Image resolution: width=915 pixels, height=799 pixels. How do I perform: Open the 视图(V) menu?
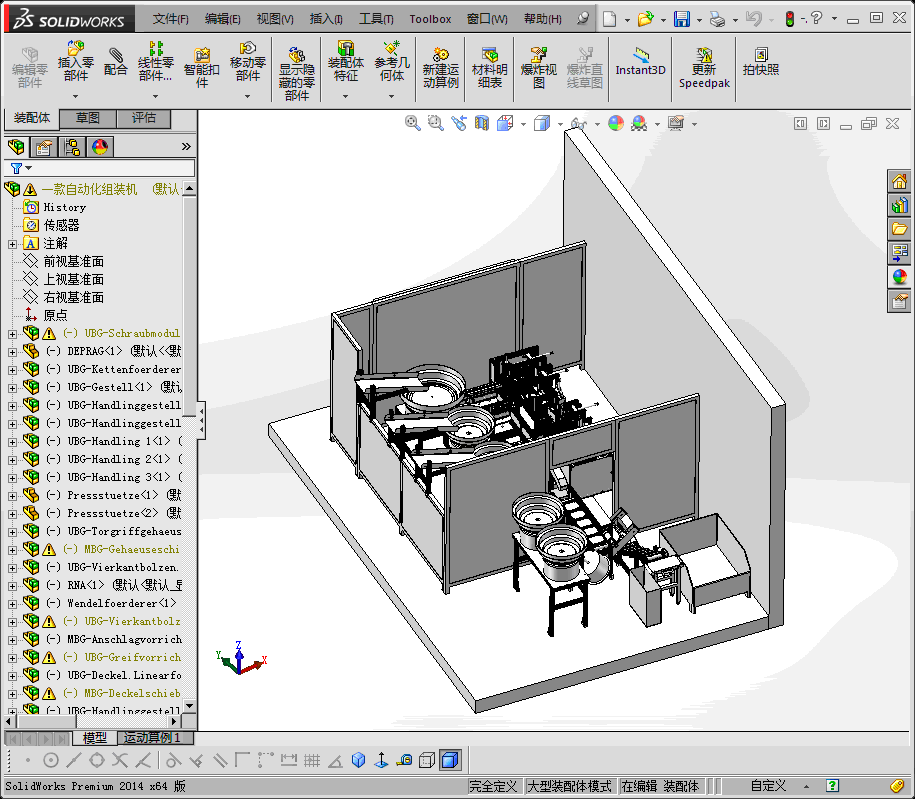(275, 19)
